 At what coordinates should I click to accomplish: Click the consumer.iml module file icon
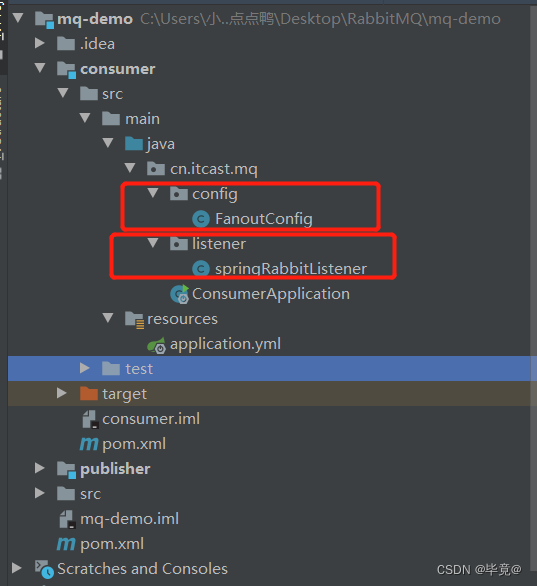[x=90, y=419]
